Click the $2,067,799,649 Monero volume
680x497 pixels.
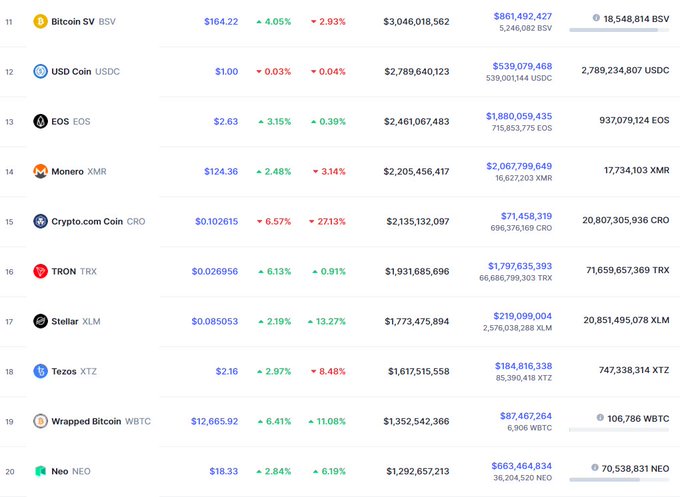click(519, 166)
